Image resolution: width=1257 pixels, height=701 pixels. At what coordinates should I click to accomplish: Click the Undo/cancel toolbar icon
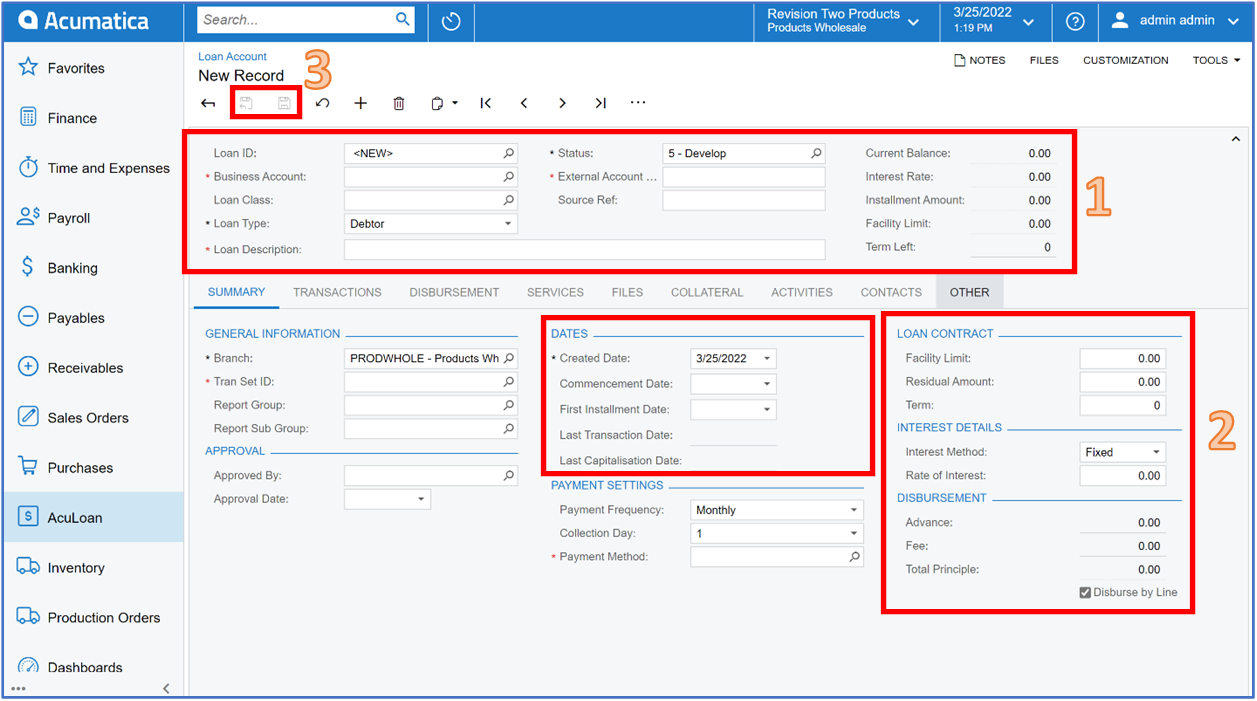click(322, 103)
